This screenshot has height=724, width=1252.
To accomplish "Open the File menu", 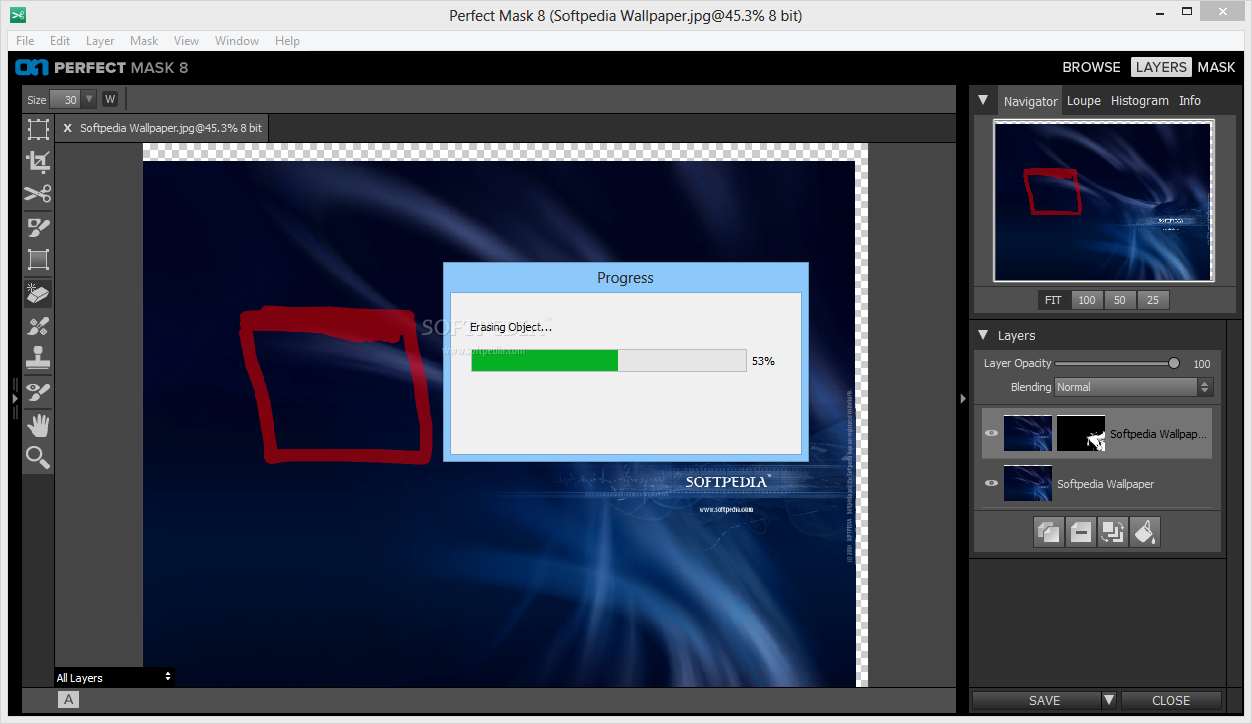I will point(25,41).
